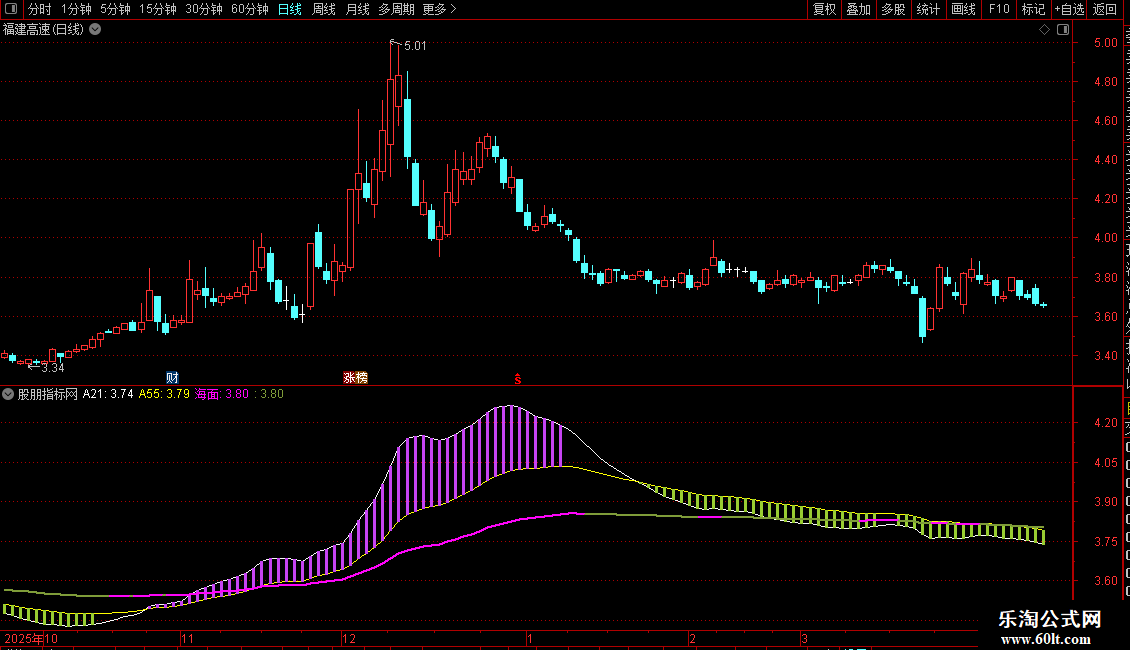Click the 12 month marker on time axis

point(349,638)
